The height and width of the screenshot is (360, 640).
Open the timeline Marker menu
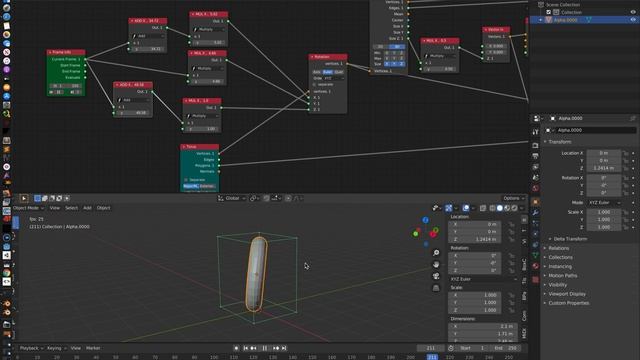[93, 348]
